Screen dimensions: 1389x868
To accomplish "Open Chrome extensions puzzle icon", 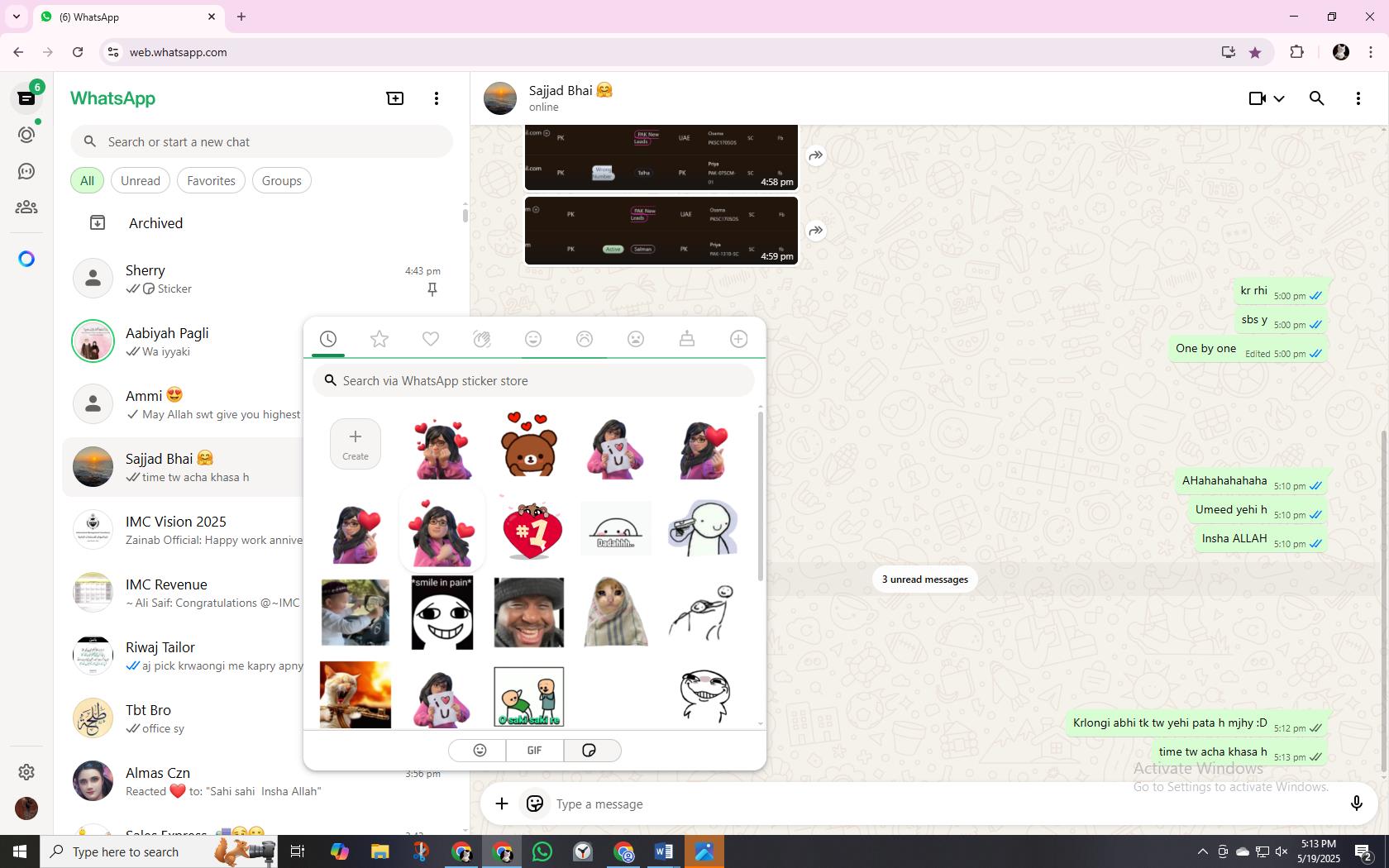I will (1296, 52).
